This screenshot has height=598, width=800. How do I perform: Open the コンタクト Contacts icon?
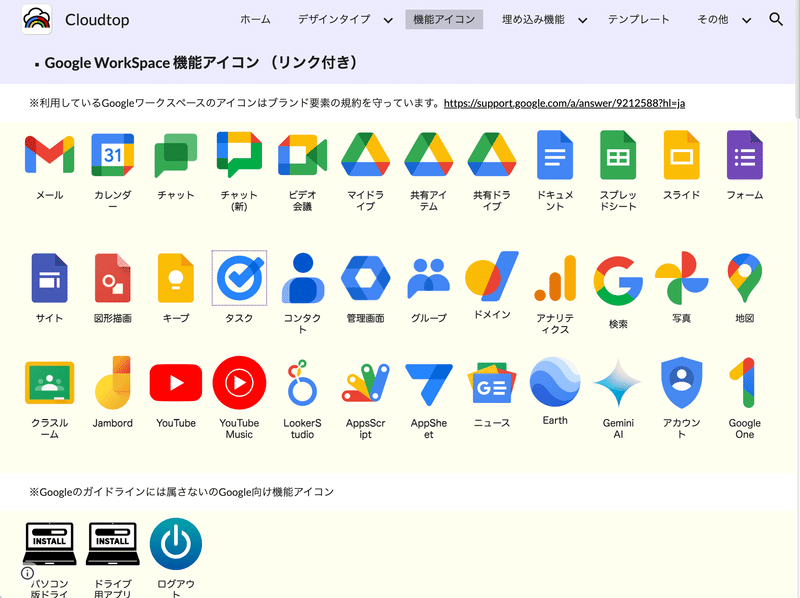click(x=303, y=278)
